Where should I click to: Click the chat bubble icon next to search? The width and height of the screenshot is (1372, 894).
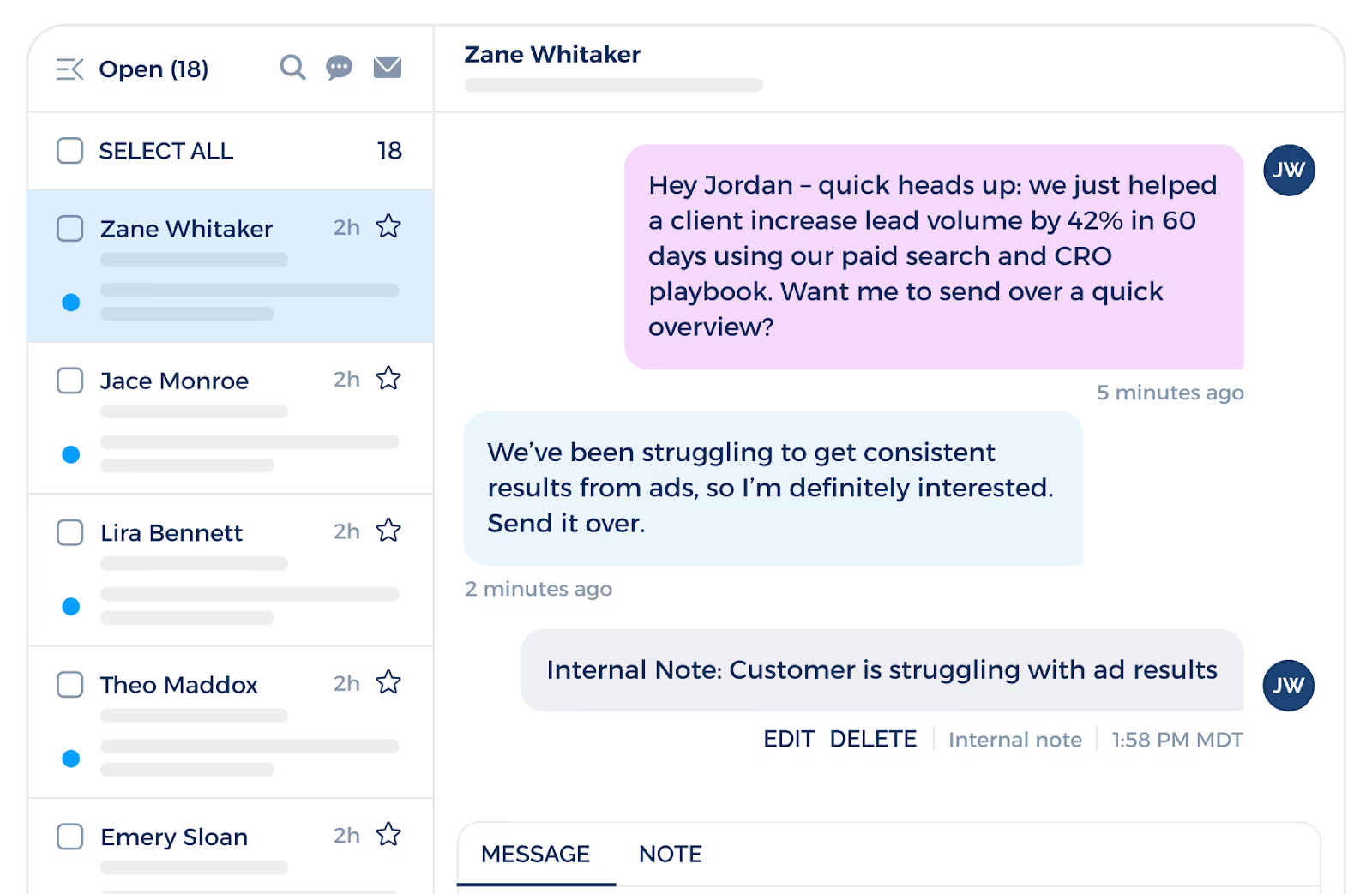tap(340, 67)
